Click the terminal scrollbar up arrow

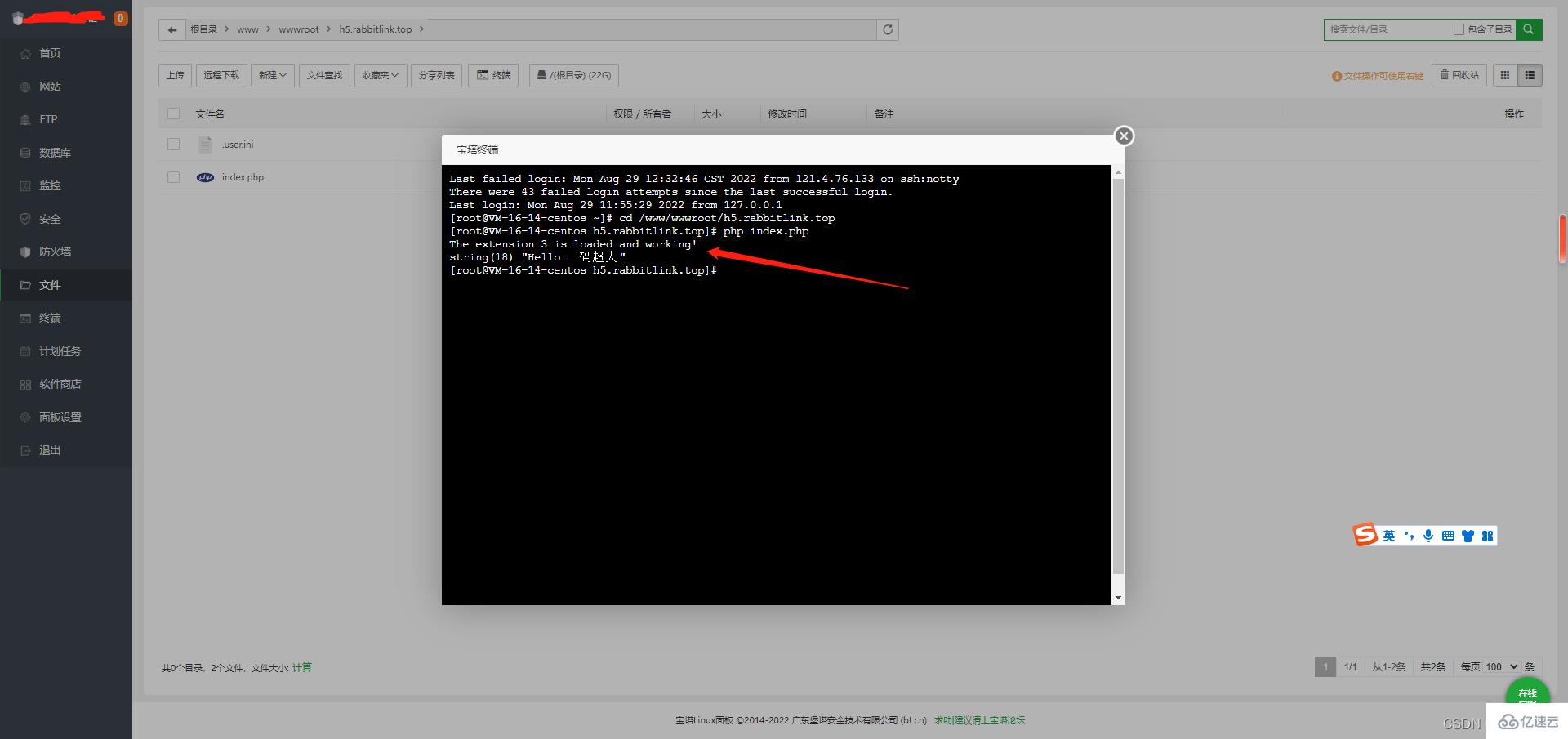1118,172
